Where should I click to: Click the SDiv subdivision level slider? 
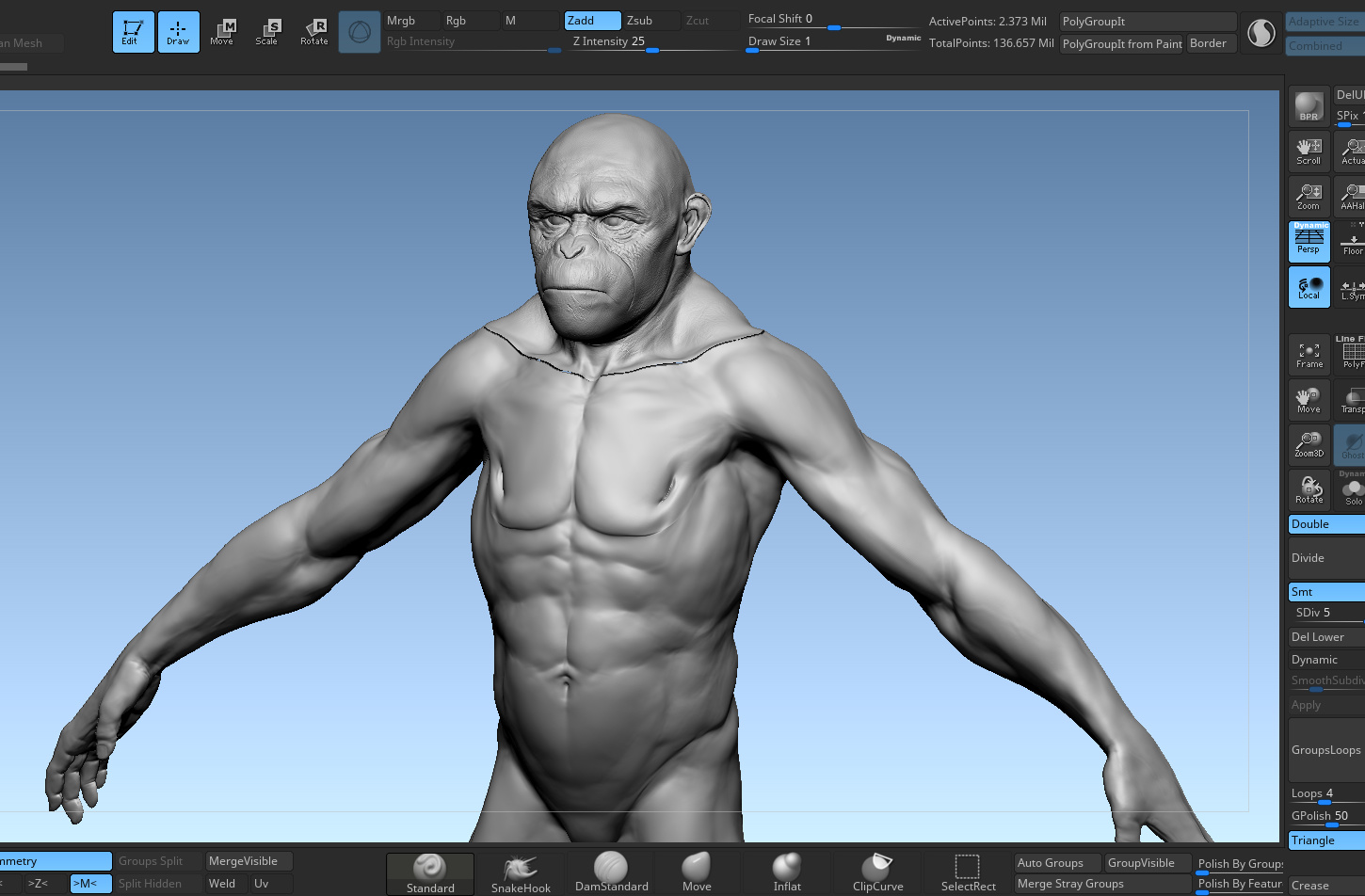click(x=1328, y=613)
